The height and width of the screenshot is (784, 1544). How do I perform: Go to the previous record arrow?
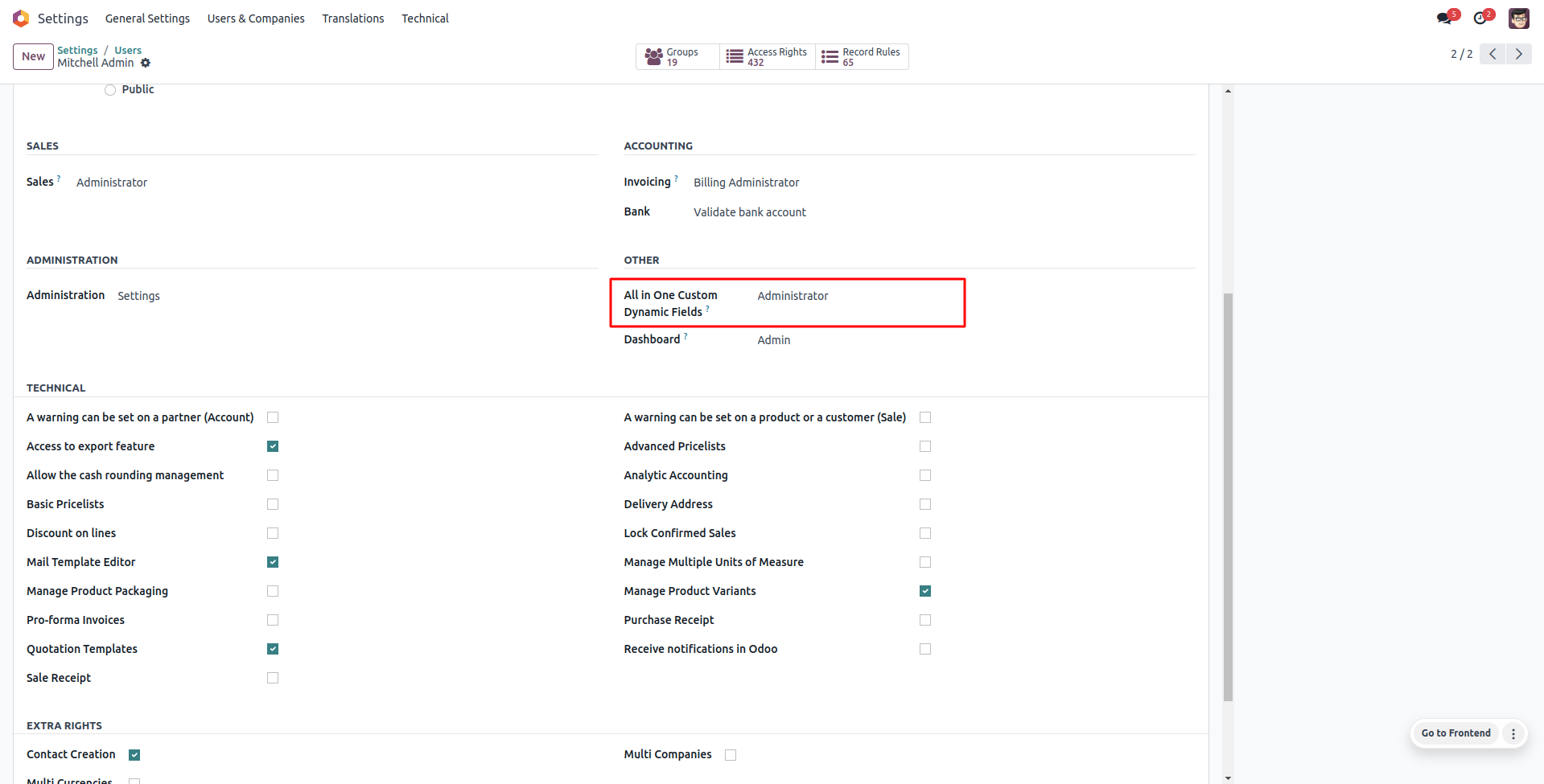[x=1493, y=54]
